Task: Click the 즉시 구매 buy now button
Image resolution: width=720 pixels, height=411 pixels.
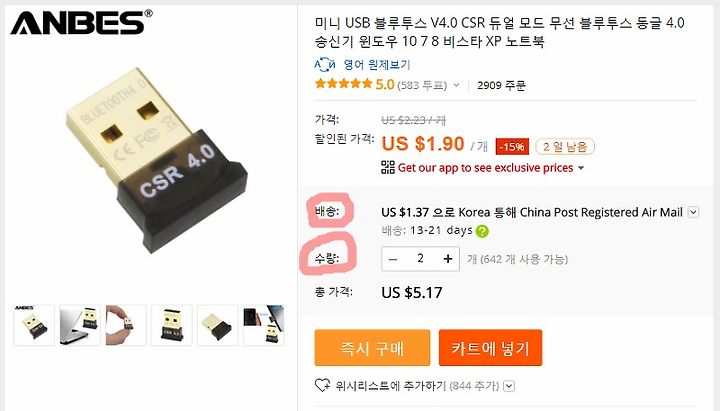Action: click(372, 348)
